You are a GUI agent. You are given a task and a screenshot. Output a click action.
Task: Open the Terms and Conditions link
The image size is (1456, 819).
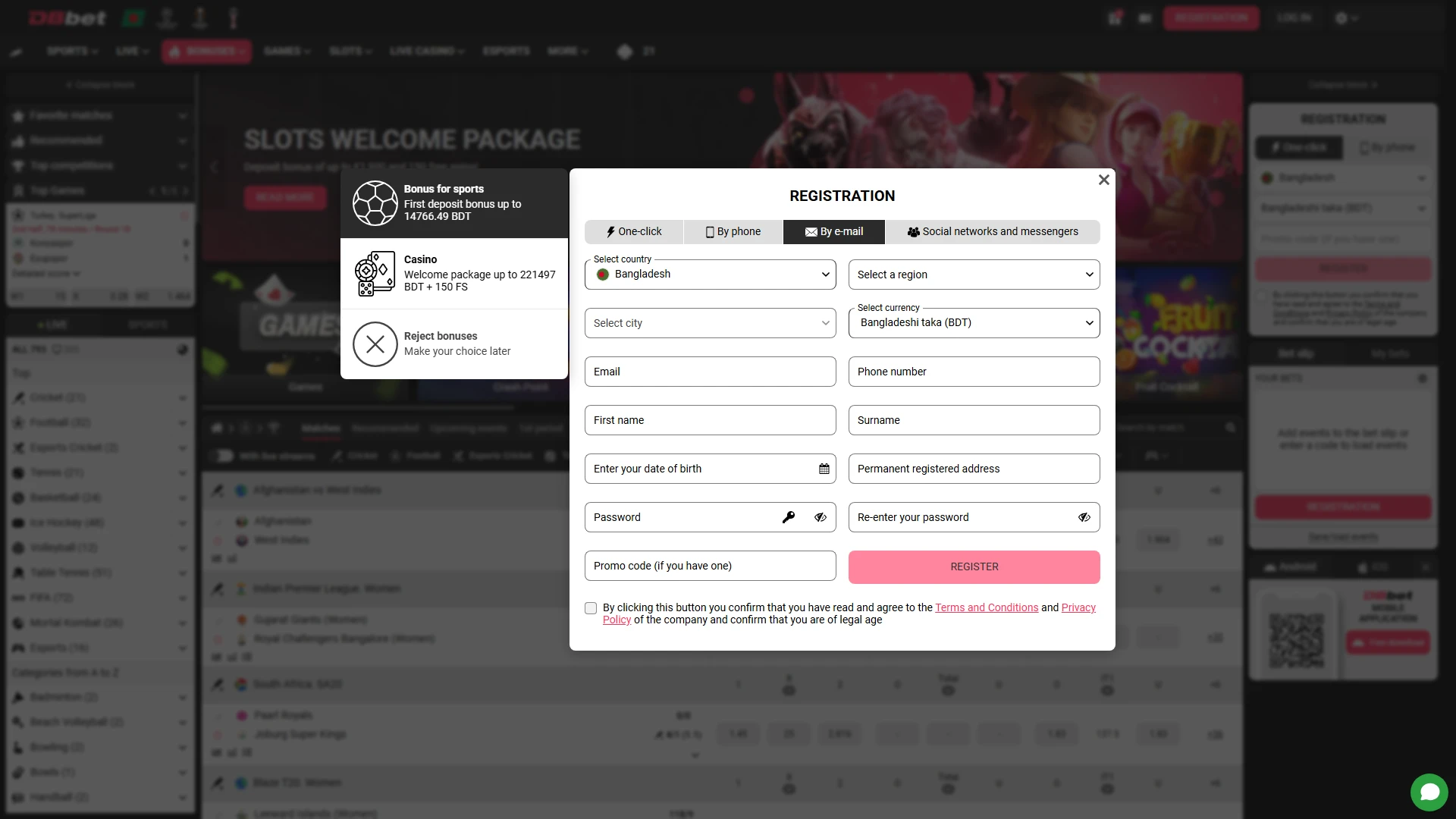click(x=987, y=607)
